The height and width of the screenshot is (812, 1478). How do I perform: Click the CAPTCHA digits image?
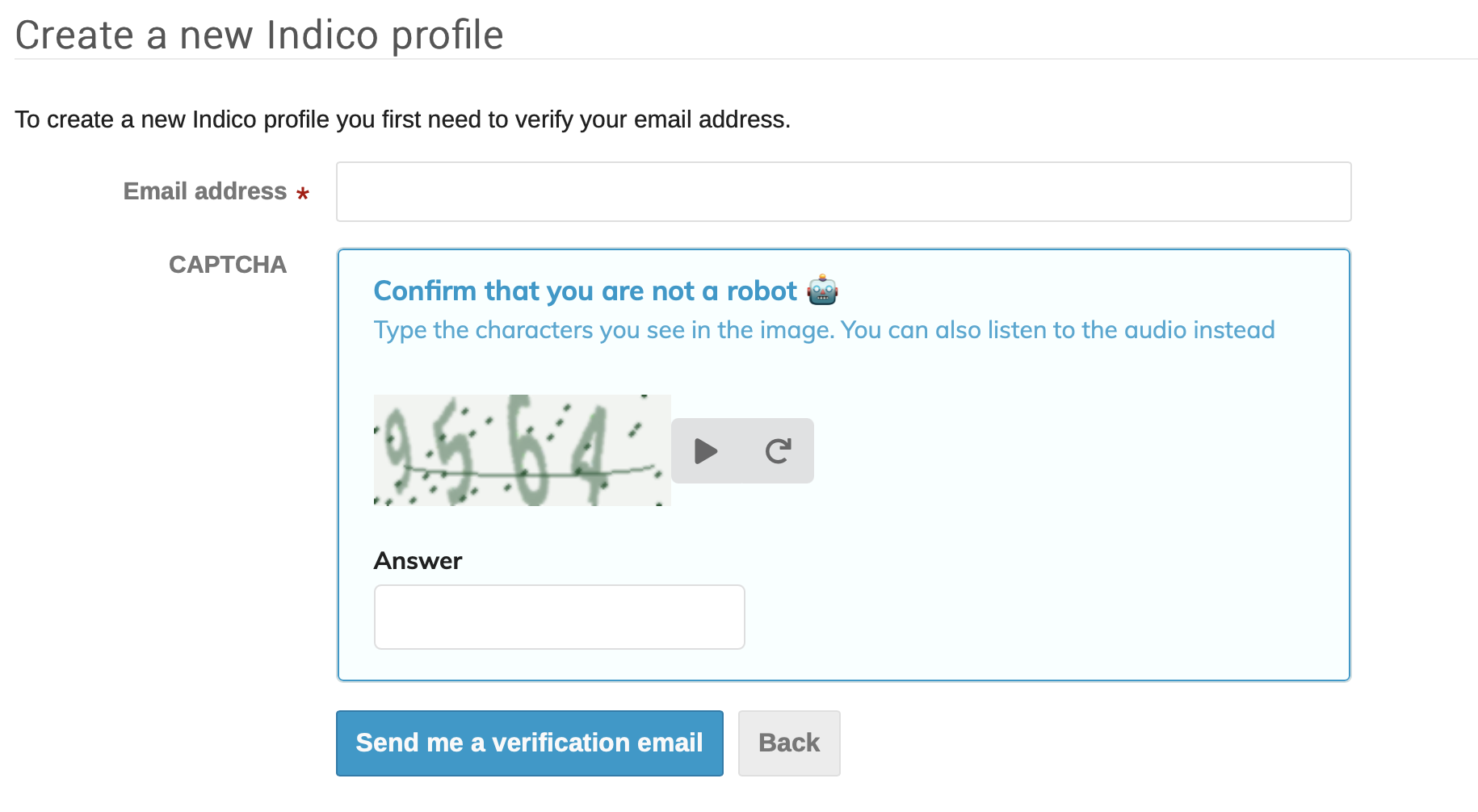coord(522,450)
